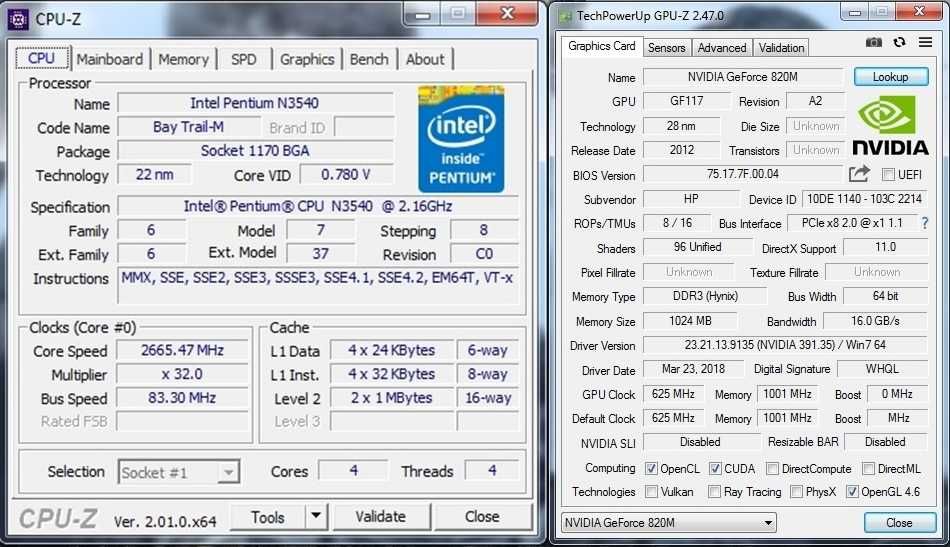
Task: Switch to the Memory tab
Action: pos(184,59)
